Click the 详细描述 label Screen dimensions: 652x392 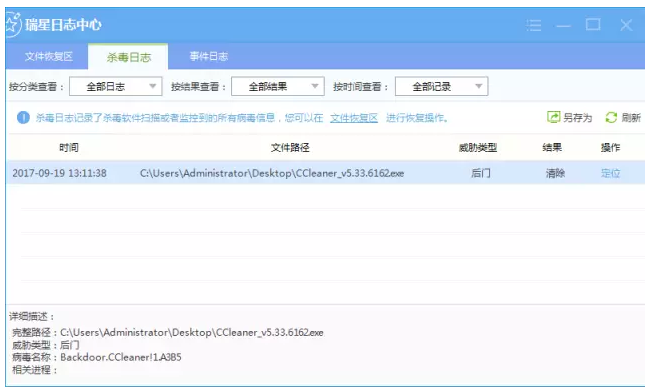pyautogui.click(x=32, y=316)
